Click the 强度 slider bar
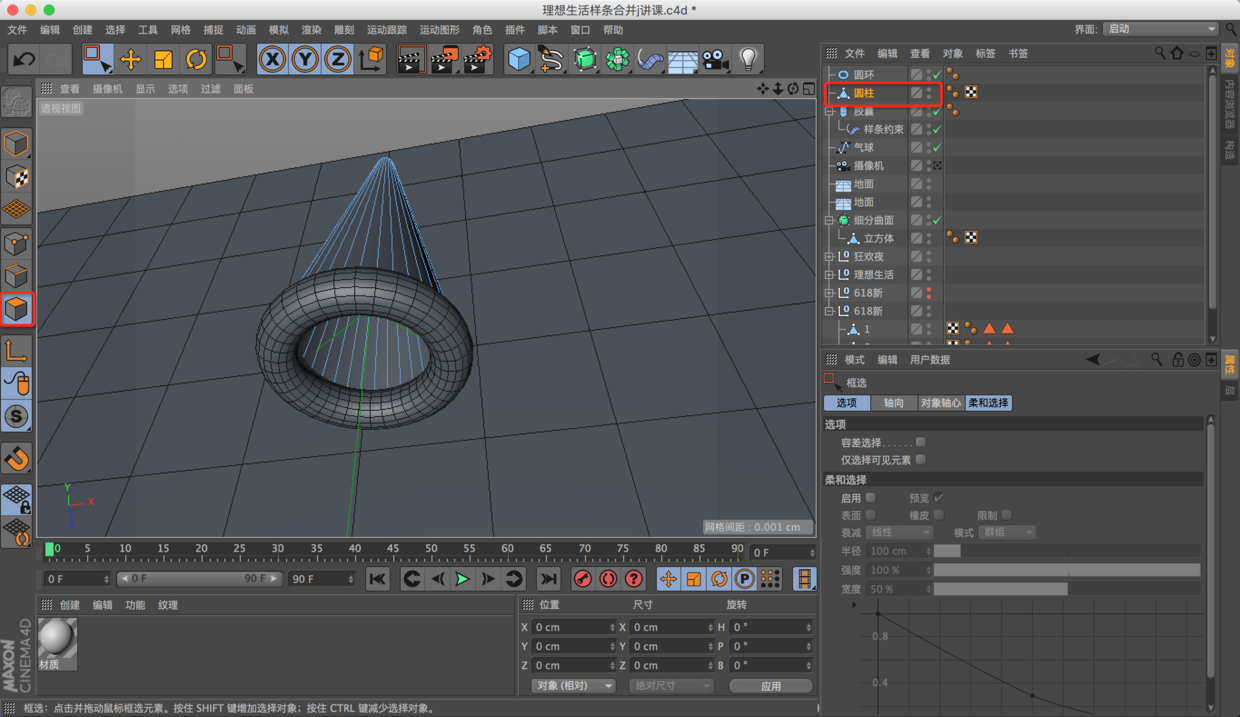This screenshot has height=717, width=1240. 1067,570
